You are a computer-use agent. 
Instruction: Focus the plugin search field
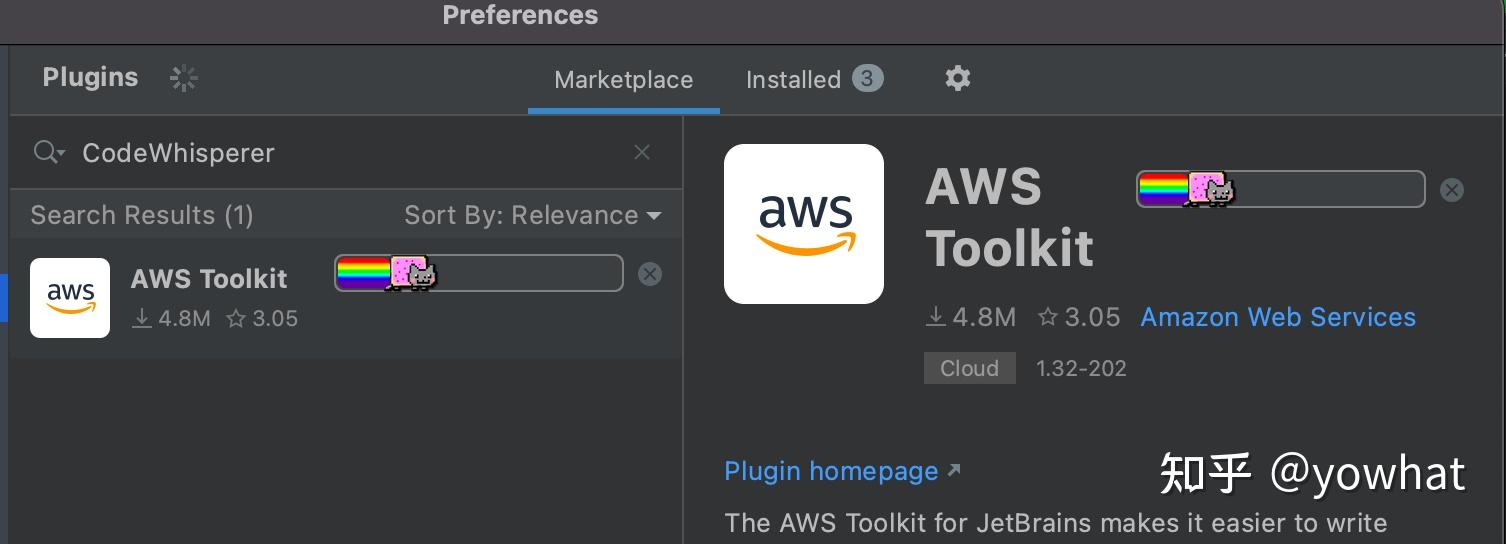[345, 152]
